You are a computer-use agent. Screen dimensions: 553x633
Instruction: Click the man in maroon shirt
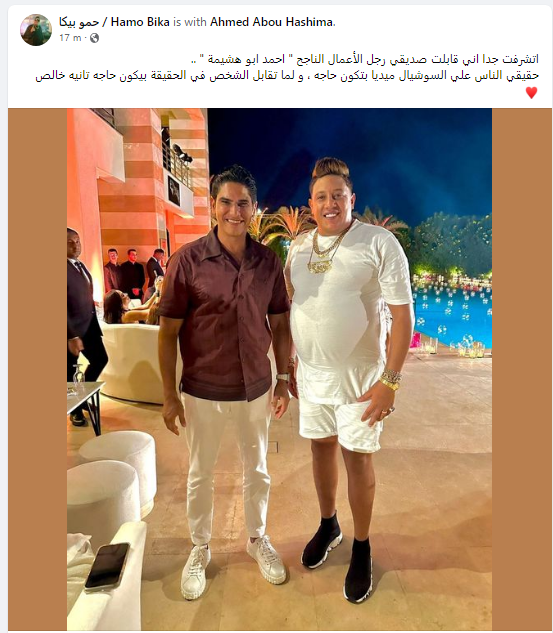(x=226, y=363)
